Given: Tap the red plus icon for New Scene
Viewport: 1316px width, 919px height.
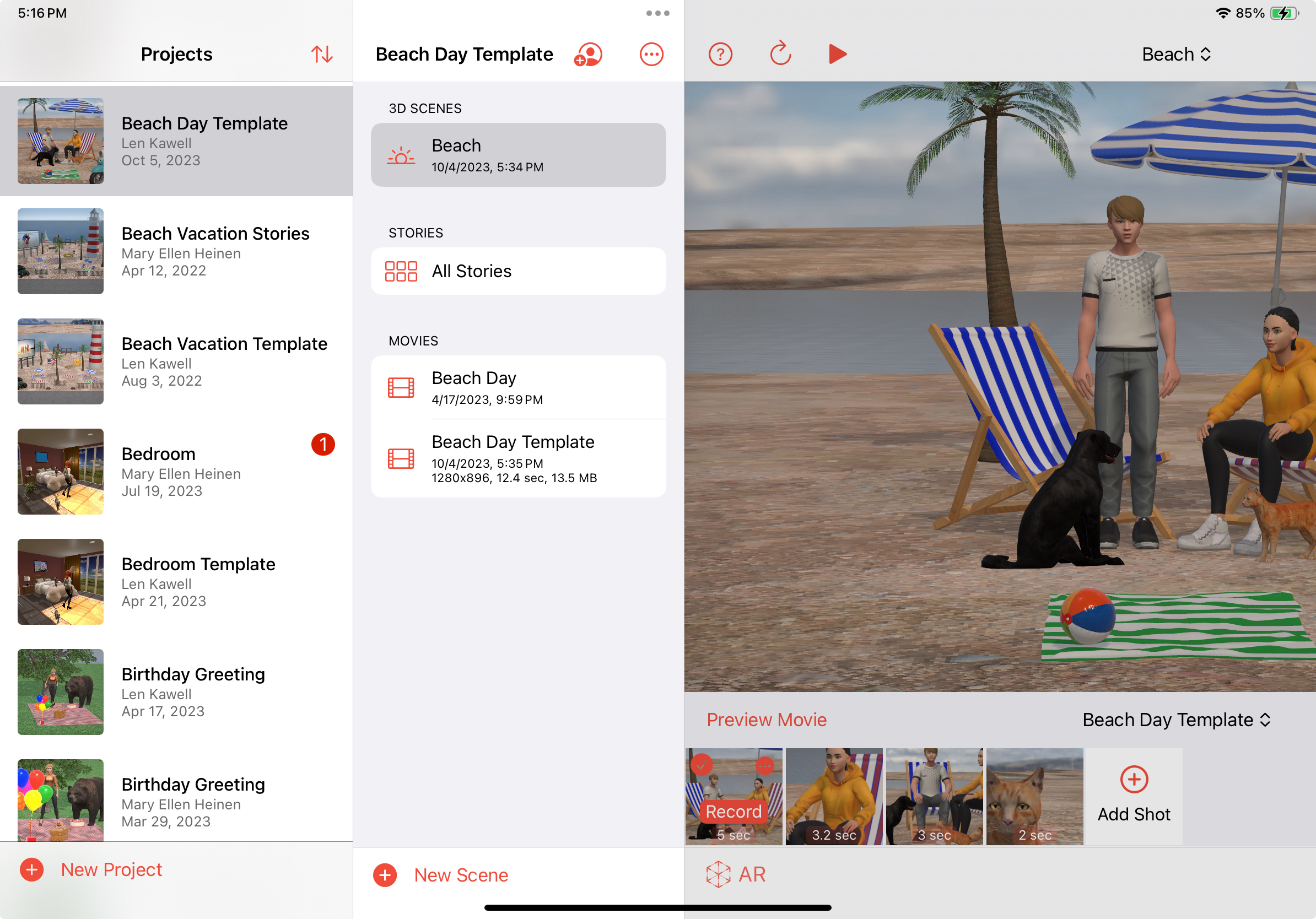Looking at the screenshot, I should click(x=385, y=875).
